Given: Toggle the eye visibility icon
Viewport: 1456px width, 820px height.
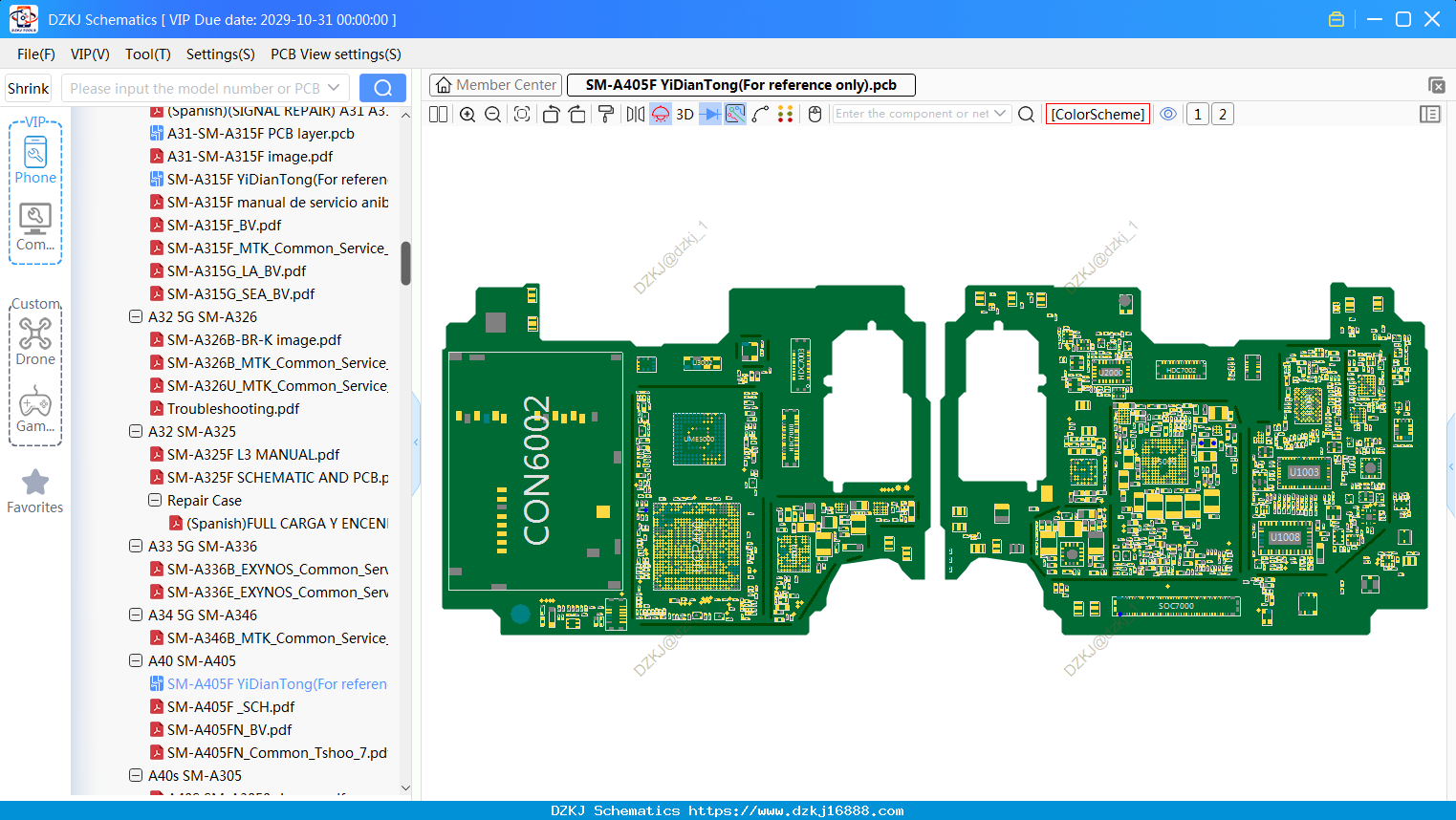Looking at the screenshot, I should (x=1168, y=114).
